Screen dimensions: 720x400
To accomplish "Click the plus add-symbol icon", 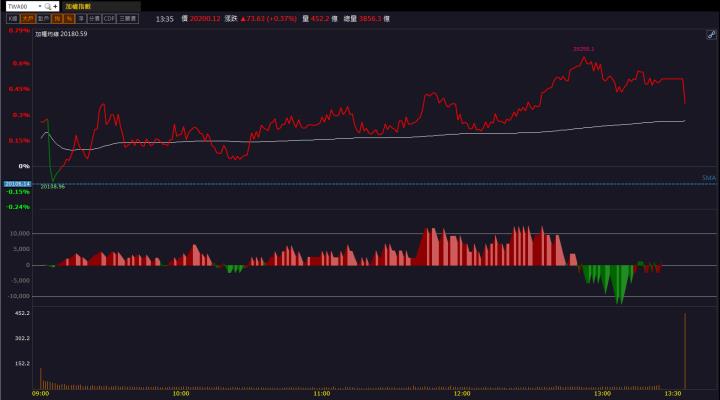I will pyautogui.click(x=56, y=6).
